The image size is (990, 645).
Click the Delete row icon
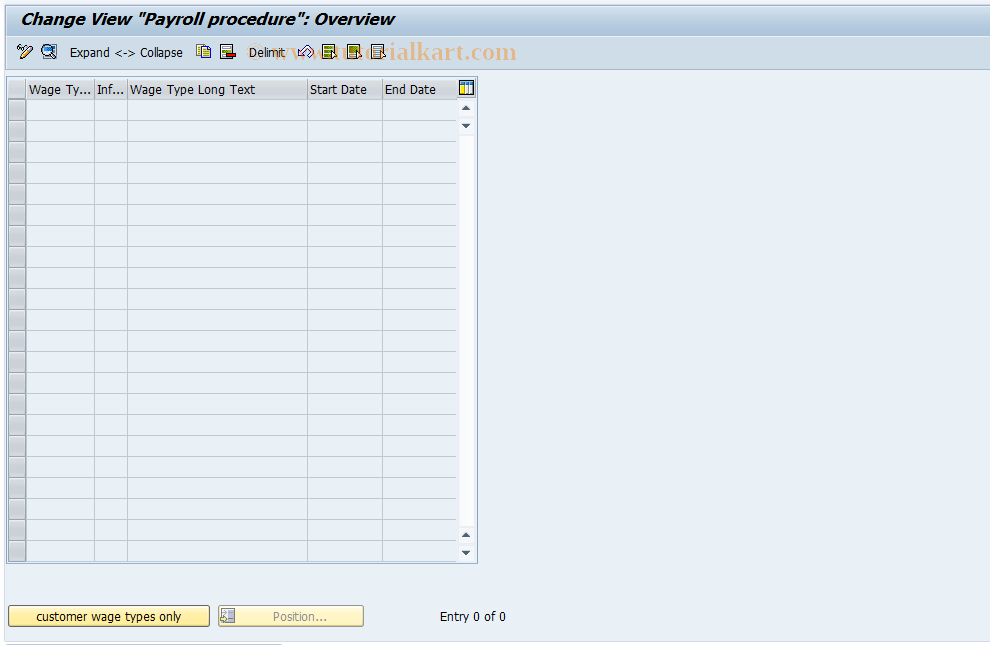coord(227,52)
